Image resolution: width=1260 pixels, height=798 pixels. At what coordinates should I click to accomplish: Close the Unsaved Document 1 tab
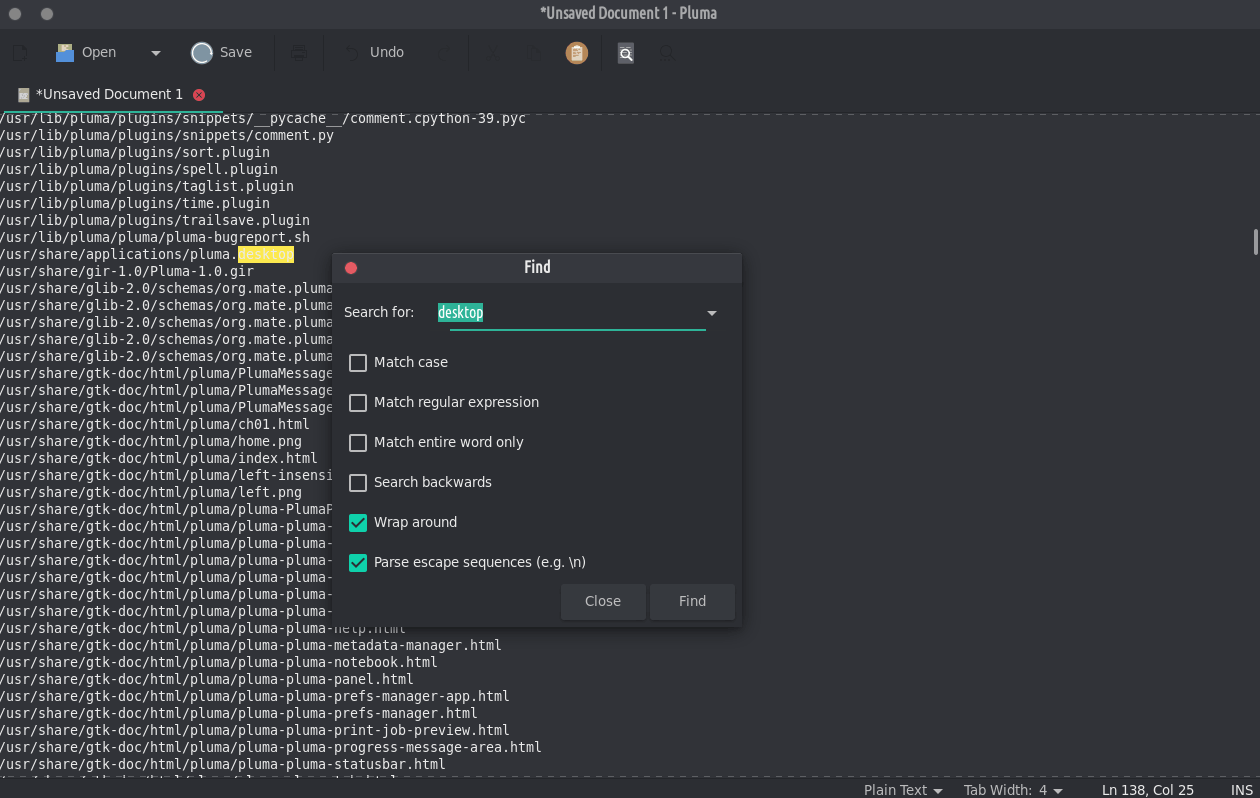199,95
